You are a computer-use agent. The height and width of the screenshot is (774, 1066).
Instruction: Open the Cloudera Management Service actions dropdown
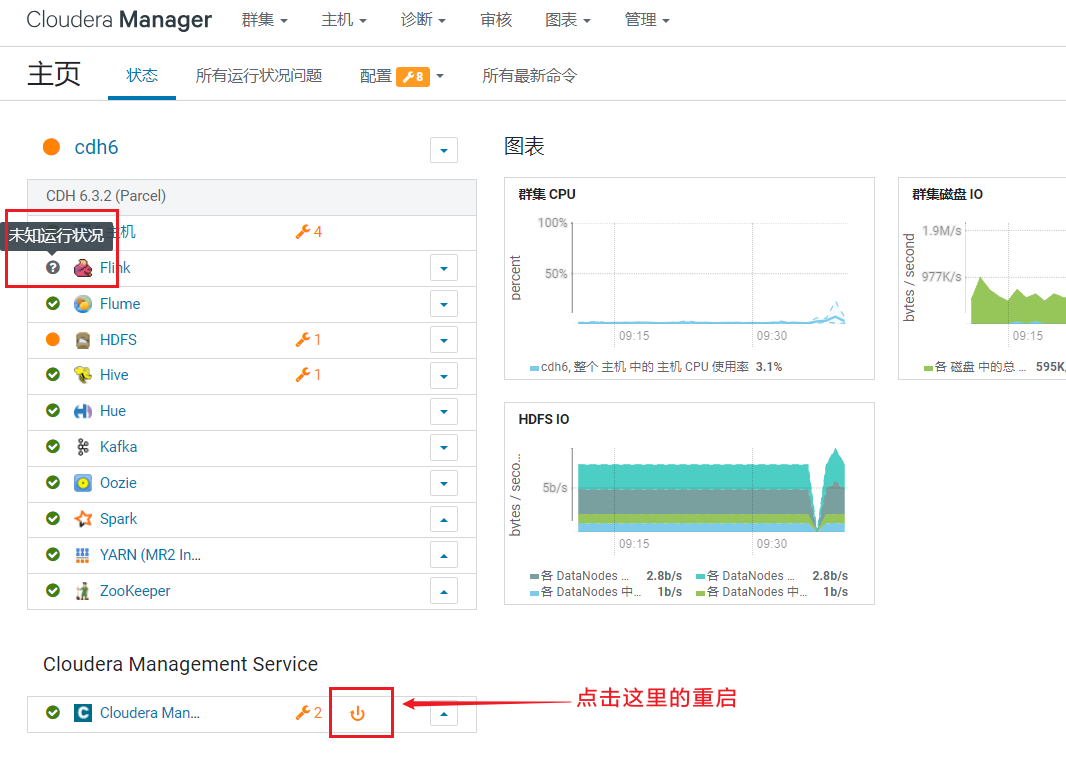pos(444,714)
